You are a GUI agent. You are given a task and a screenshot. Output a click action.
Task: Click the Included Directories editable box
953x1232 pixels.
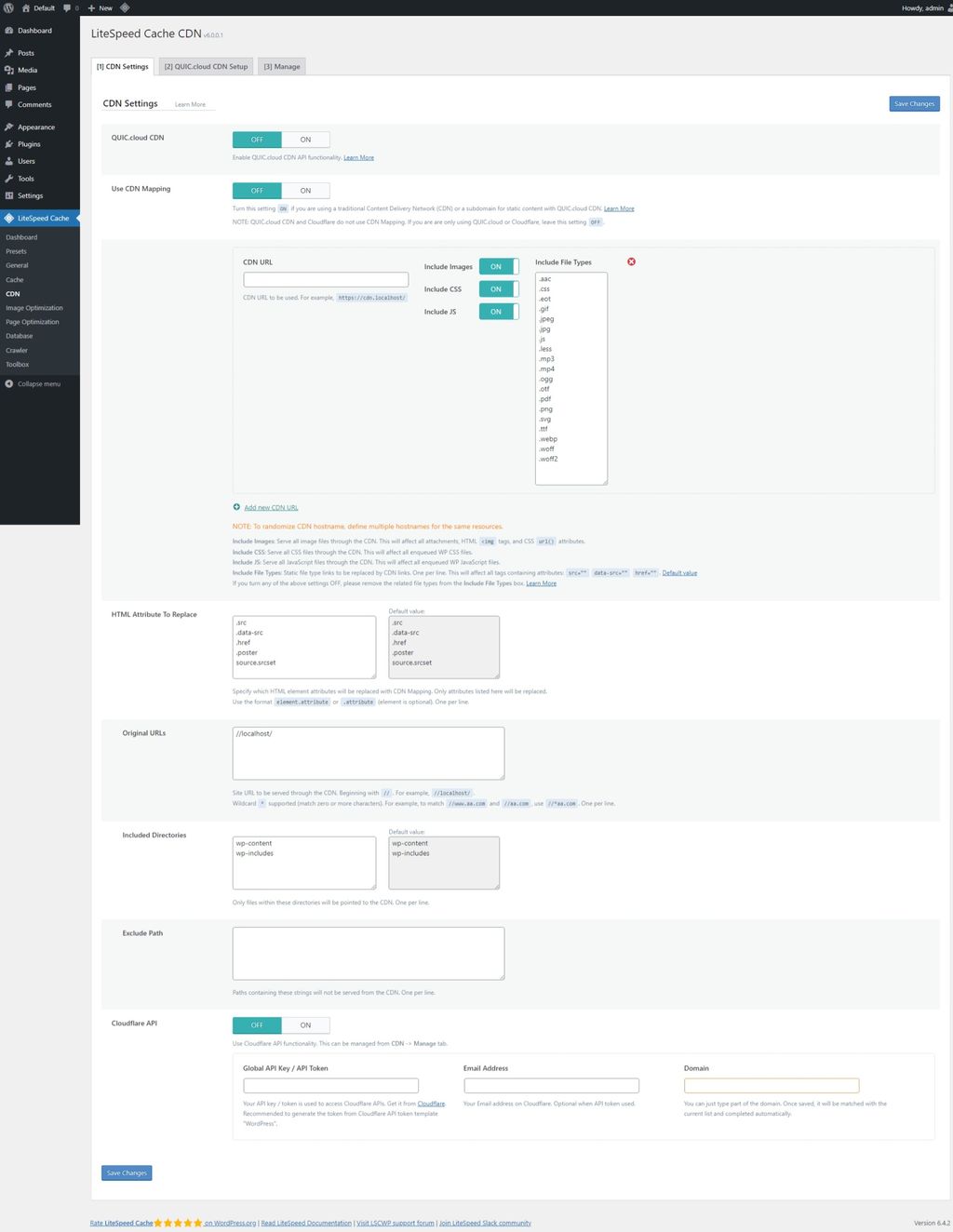[304, 863]
